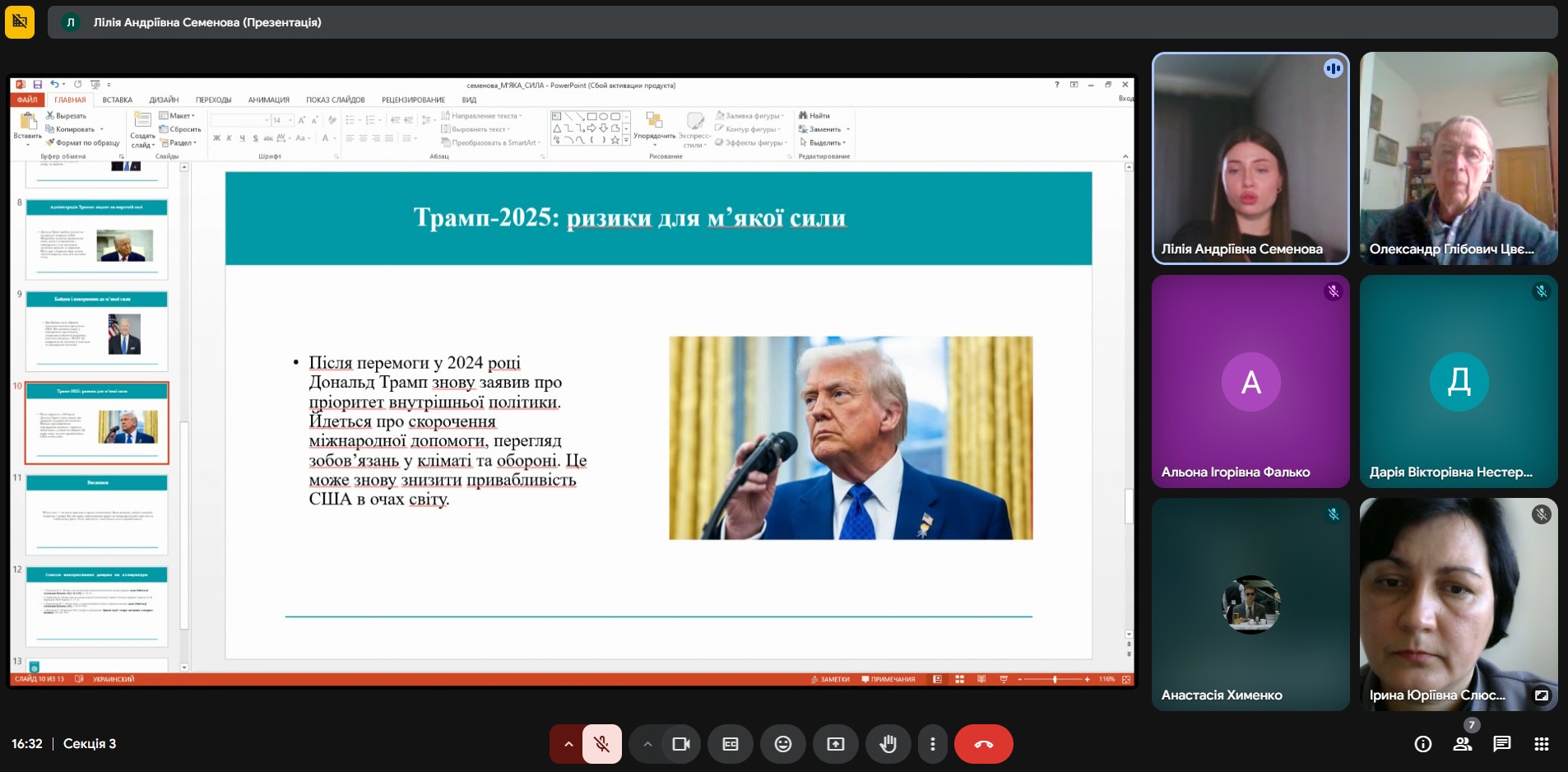Click the zoom slider in PowerPoint status bar

point(1055,679)
